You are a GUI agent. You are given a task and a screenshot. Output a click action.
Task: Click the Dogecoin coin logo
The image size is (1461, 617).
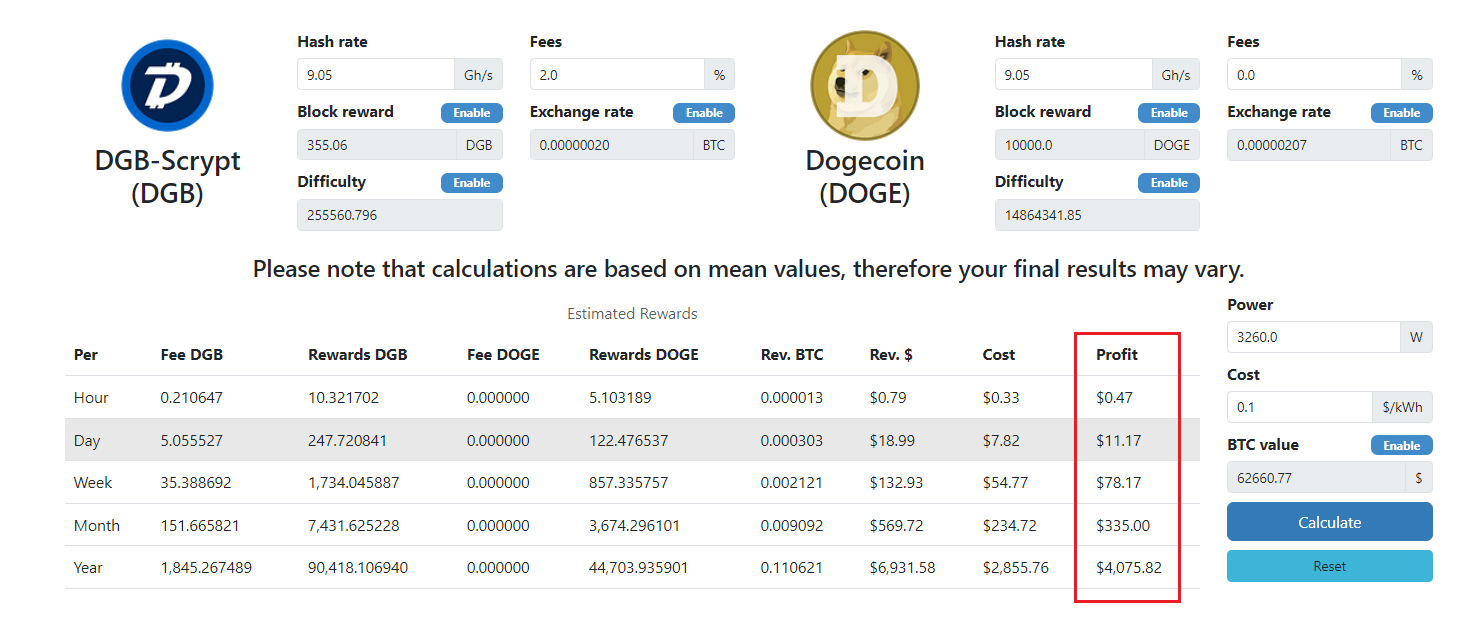click(865, 86)
